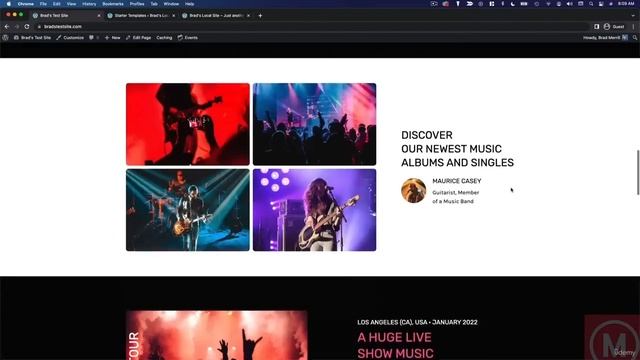
Task: Open Brad's Test Site admin bar link
Action: point(32,38)
